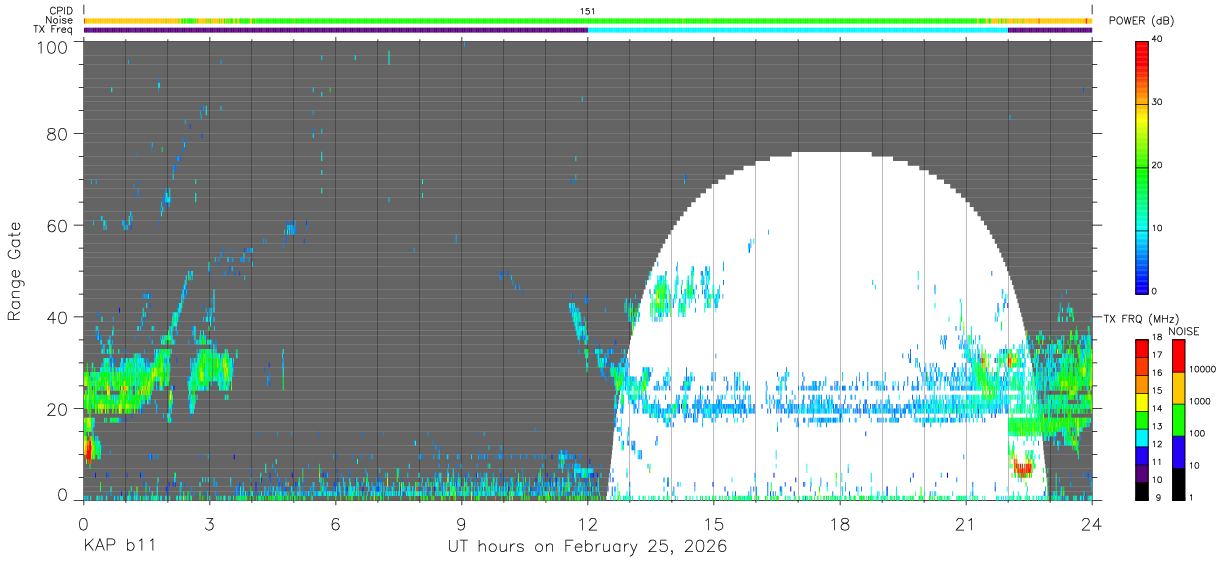Click the 14 label on the TX FRQ legend
The width and height of the screenshot is (1228, 567).
[x=1158, y=409]
